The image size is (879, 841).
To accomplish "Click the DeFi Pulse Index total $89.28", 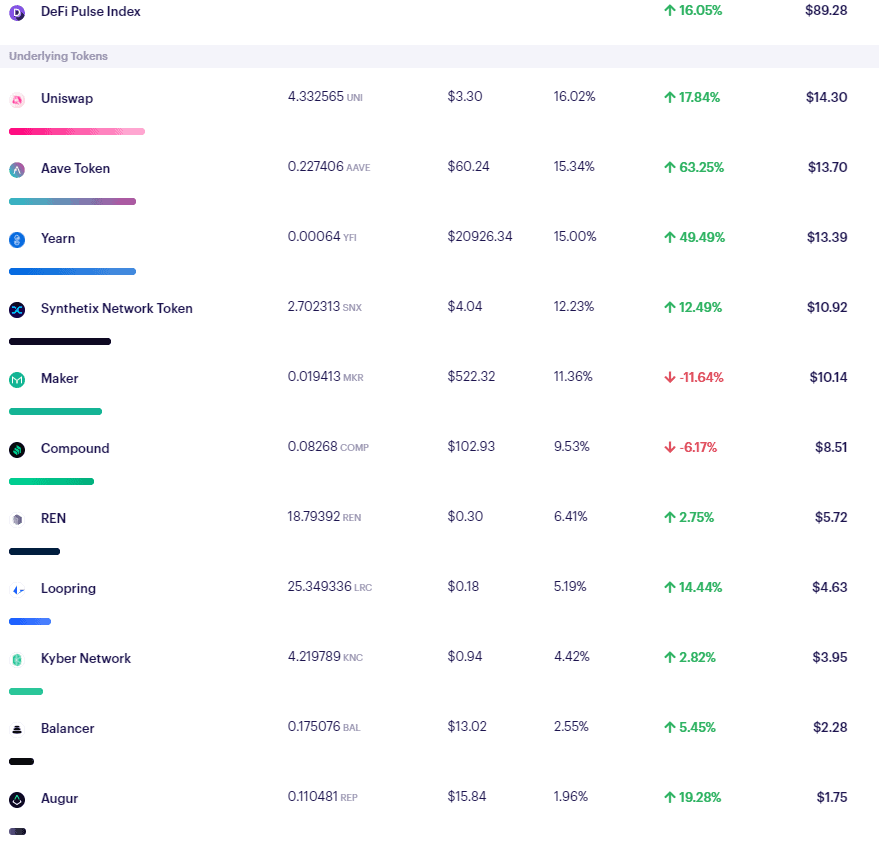I will pos(826,11).
